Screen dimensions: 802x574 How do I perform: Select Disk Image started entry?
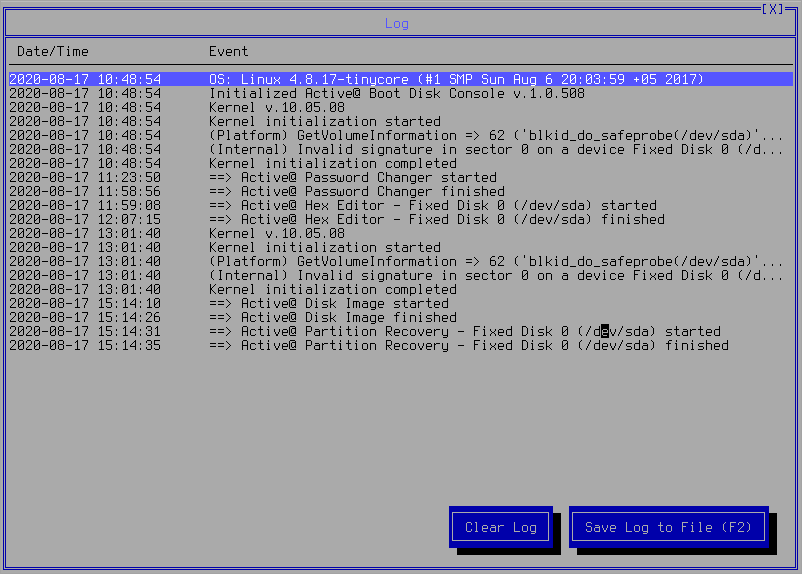[401, 303]
